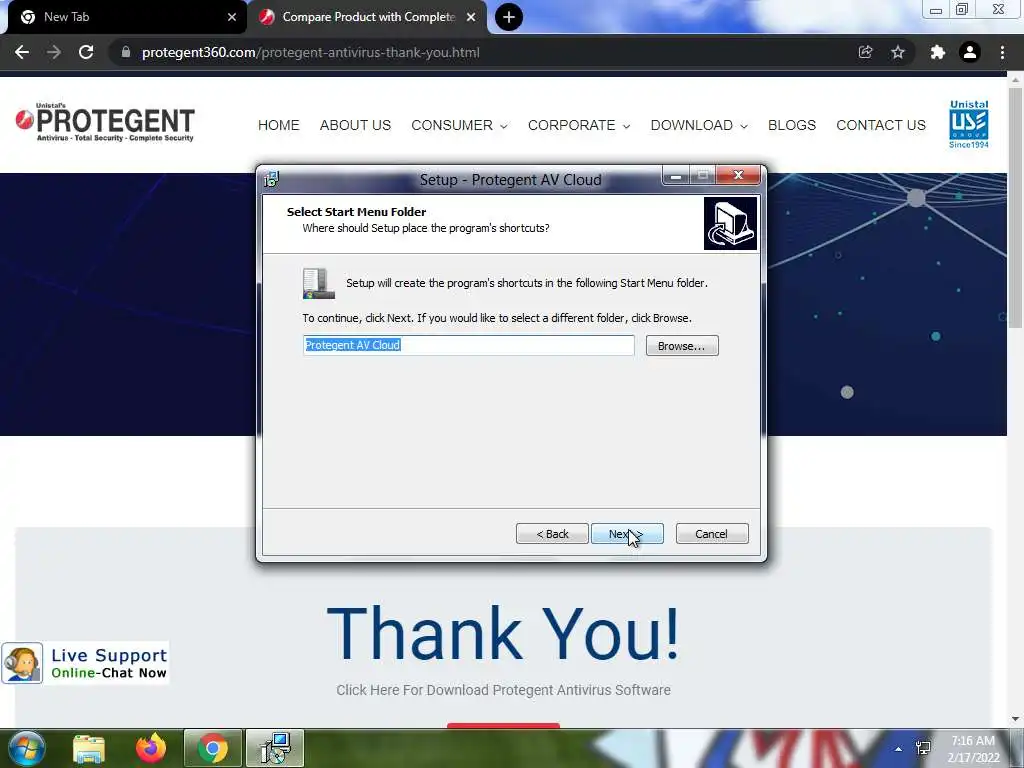Expand the DOWNLOAD dropdown menu

pyautogui.click(x=699, y=125)
